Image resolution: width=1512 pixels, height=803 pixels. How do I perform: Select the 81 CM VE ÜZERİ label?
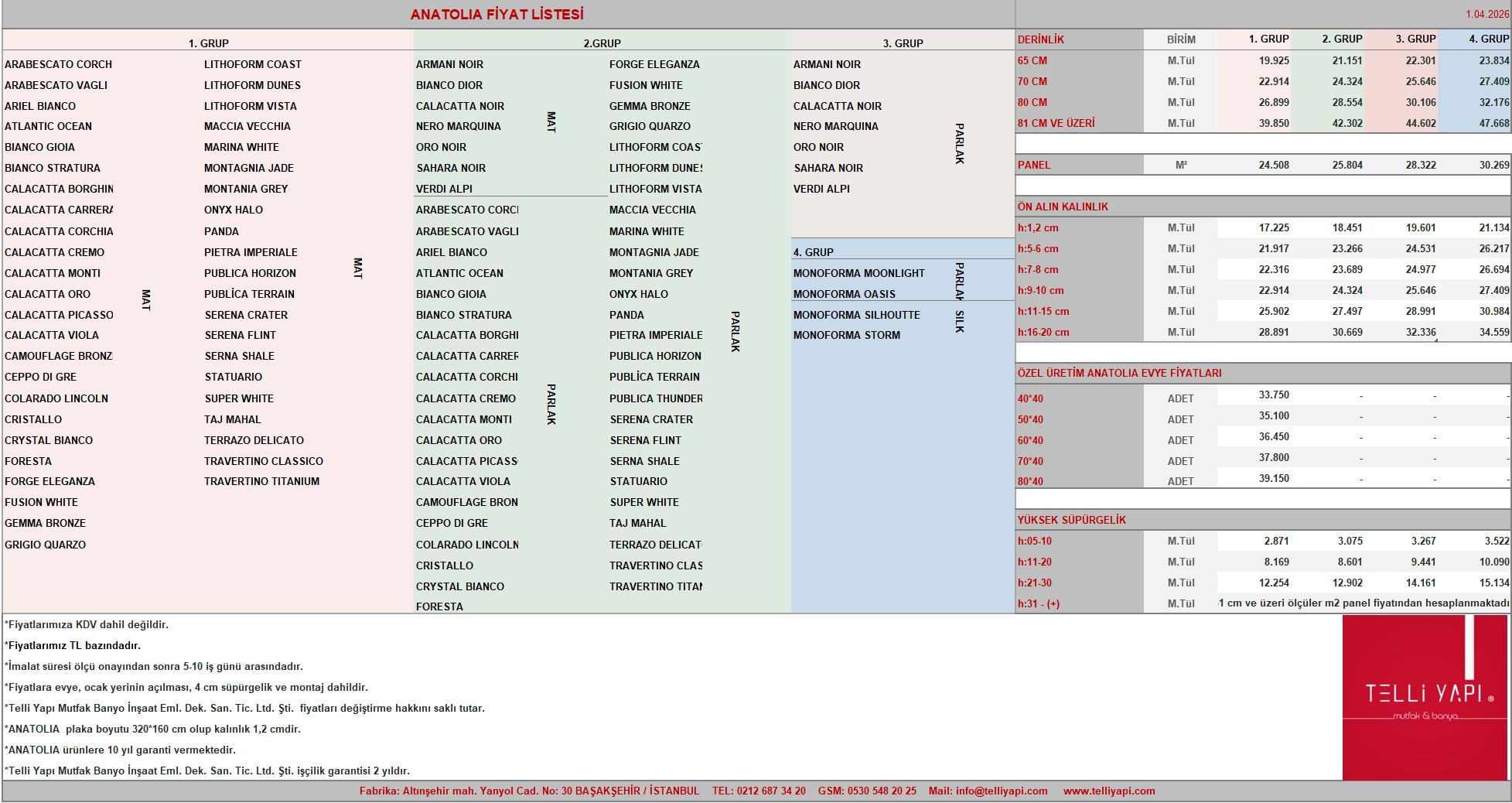[x=1056, y=123]
